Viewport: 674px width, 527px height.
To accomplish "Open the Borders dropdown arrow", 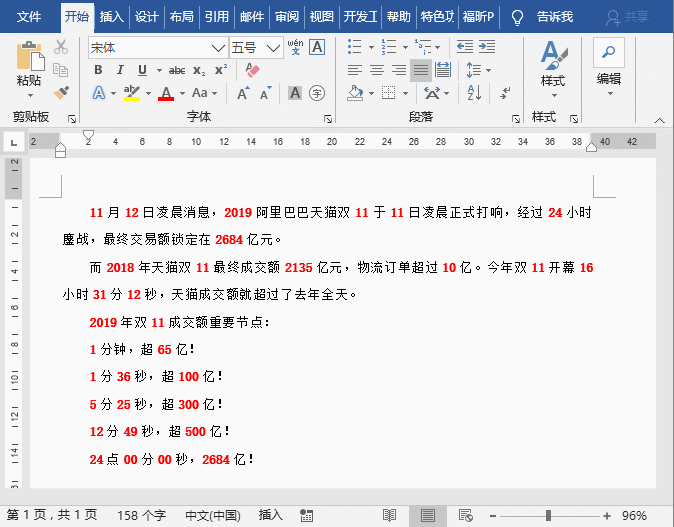I will (405, 93).
